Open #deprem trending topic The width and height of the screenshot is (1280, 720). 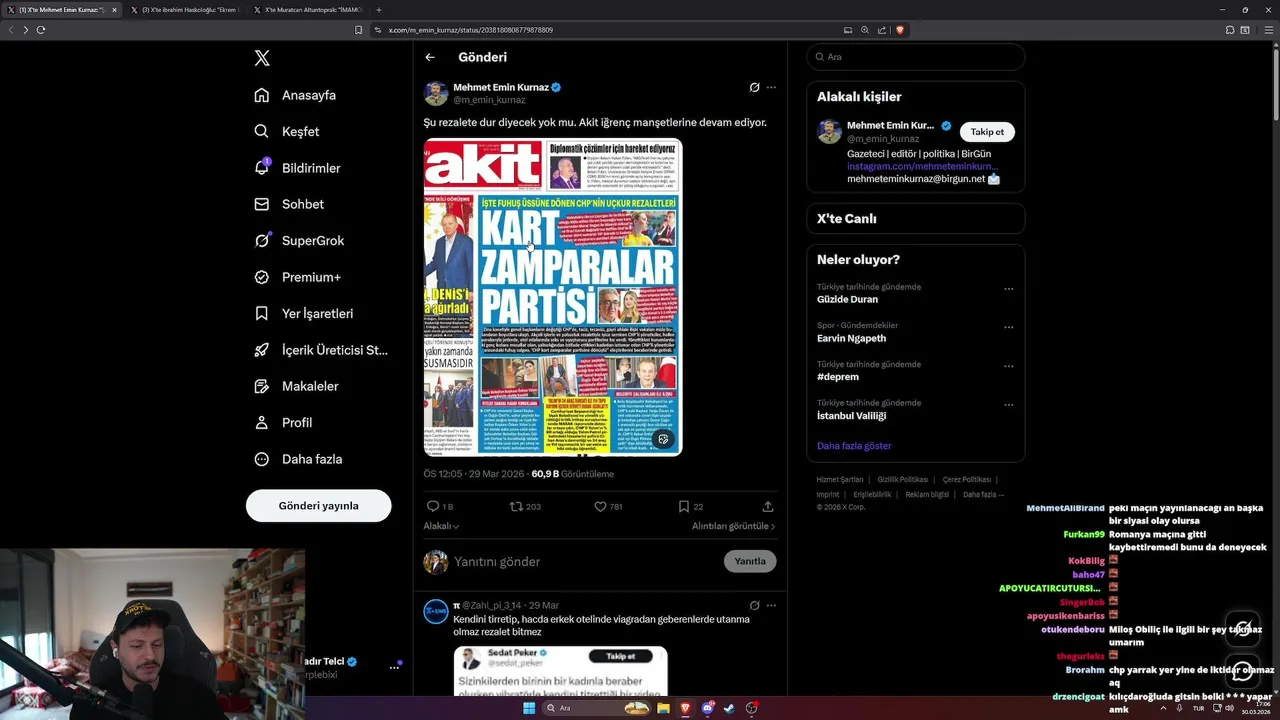point(838,377)
